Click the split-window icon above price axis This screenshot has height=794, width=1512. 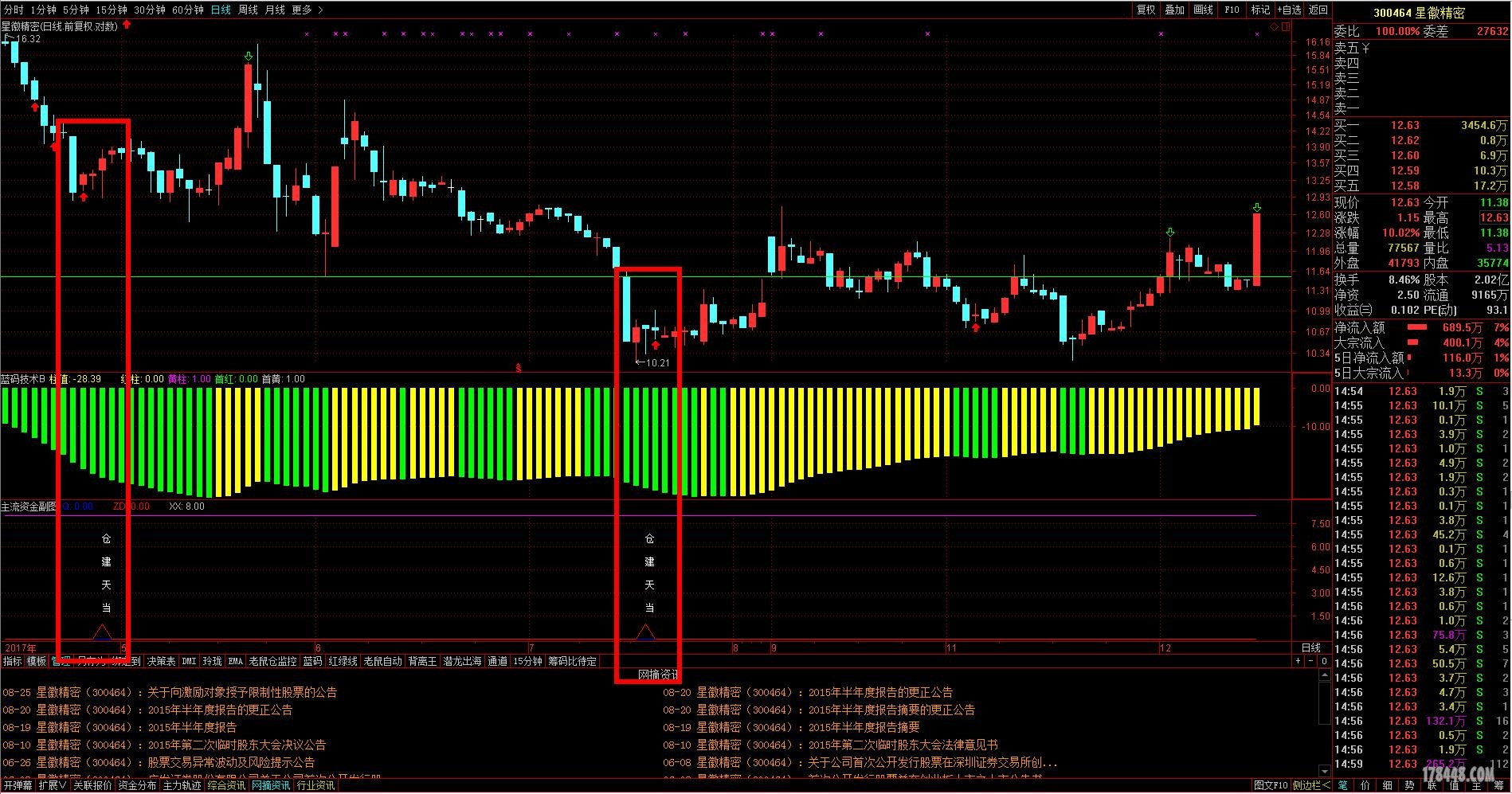tap(1284, 26)
